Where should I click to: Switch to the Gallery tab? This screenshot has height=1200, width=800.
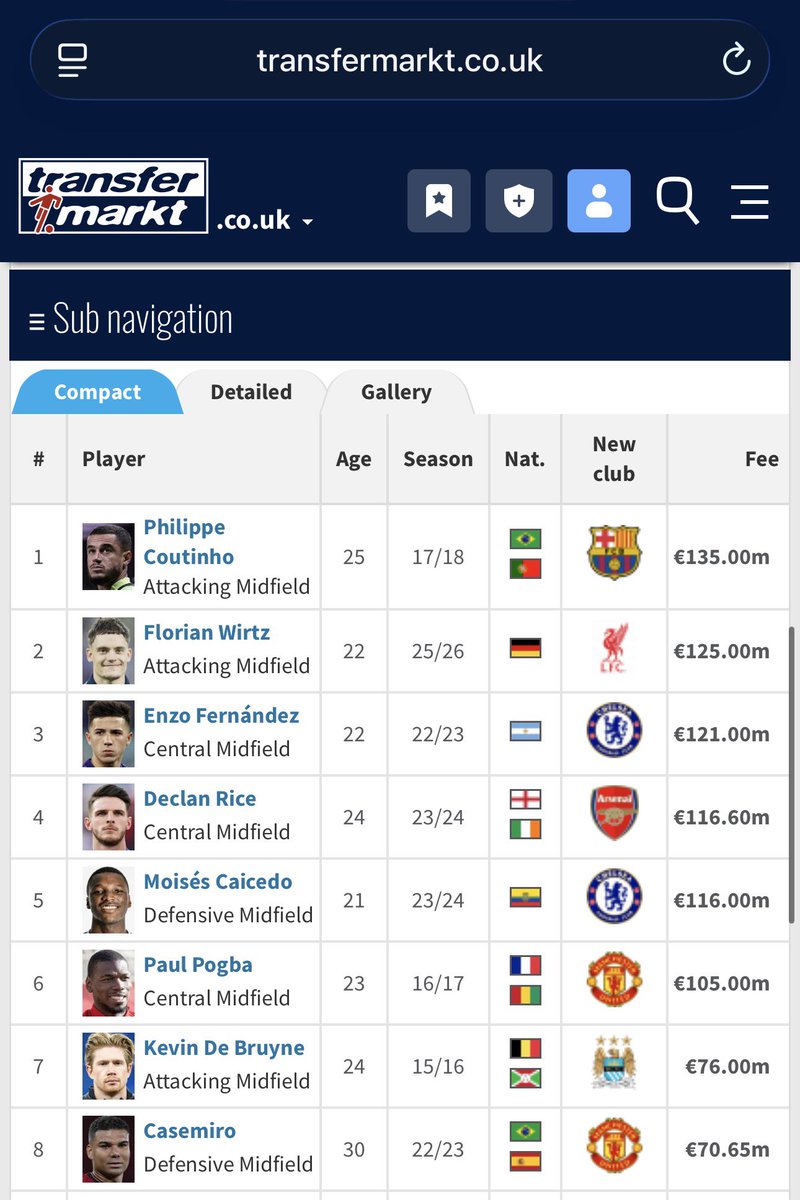point(397,392)
